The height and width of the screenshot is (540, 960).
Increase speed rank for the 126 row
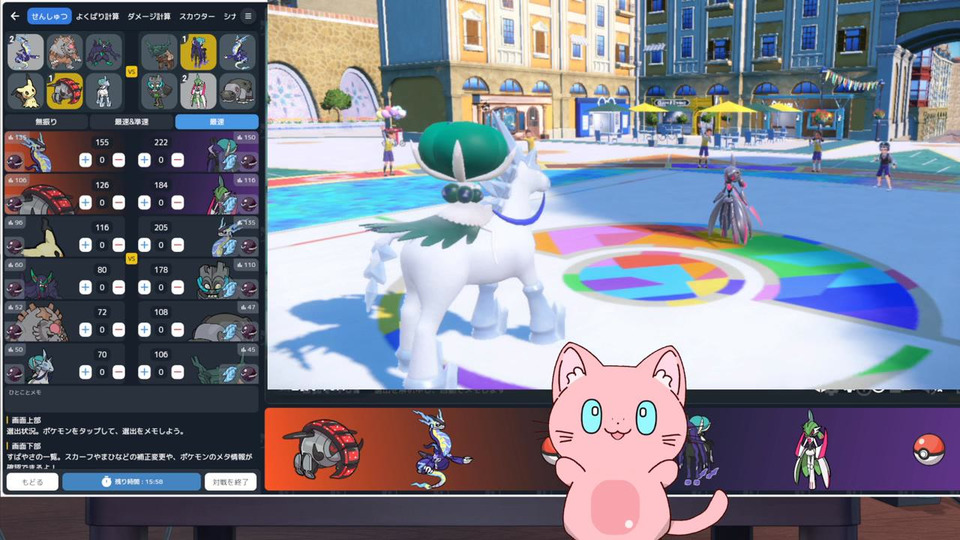pyautogui.click(x=85, y=203)
